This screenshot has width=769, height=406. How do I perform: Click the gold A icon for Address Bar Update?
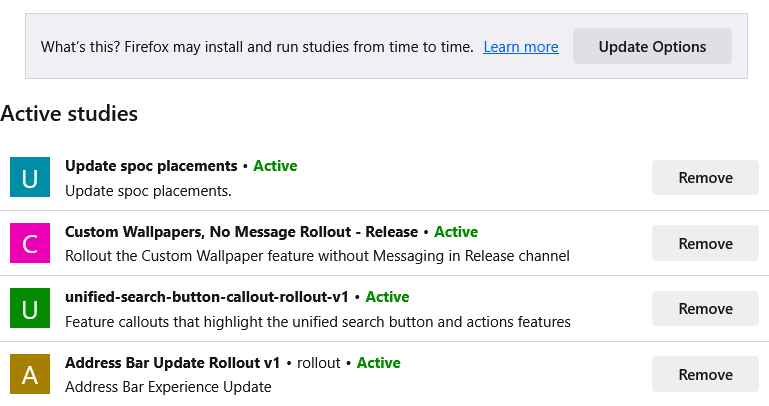tap(30, 374)
